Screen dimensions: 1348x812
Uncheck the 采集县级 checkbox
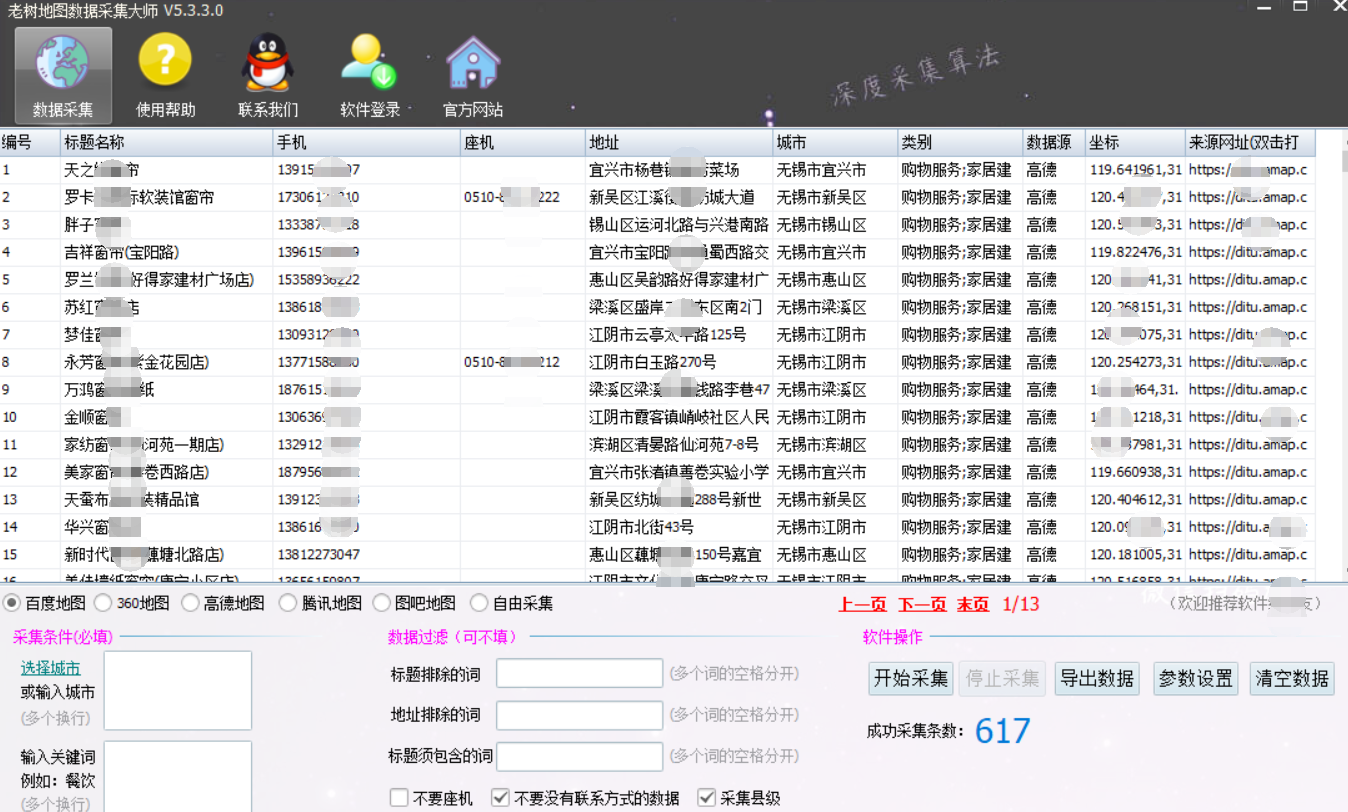(x=707, y=798)
